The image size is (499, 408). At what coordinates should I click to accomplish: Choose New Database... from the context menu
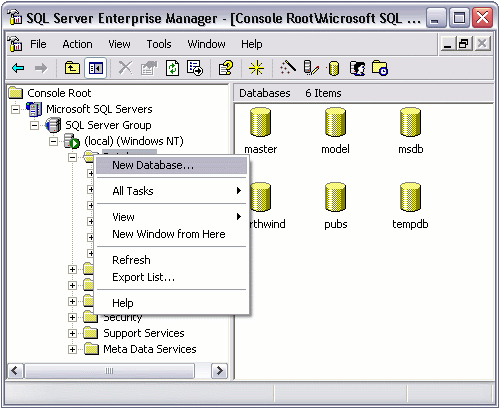[171, 165]
